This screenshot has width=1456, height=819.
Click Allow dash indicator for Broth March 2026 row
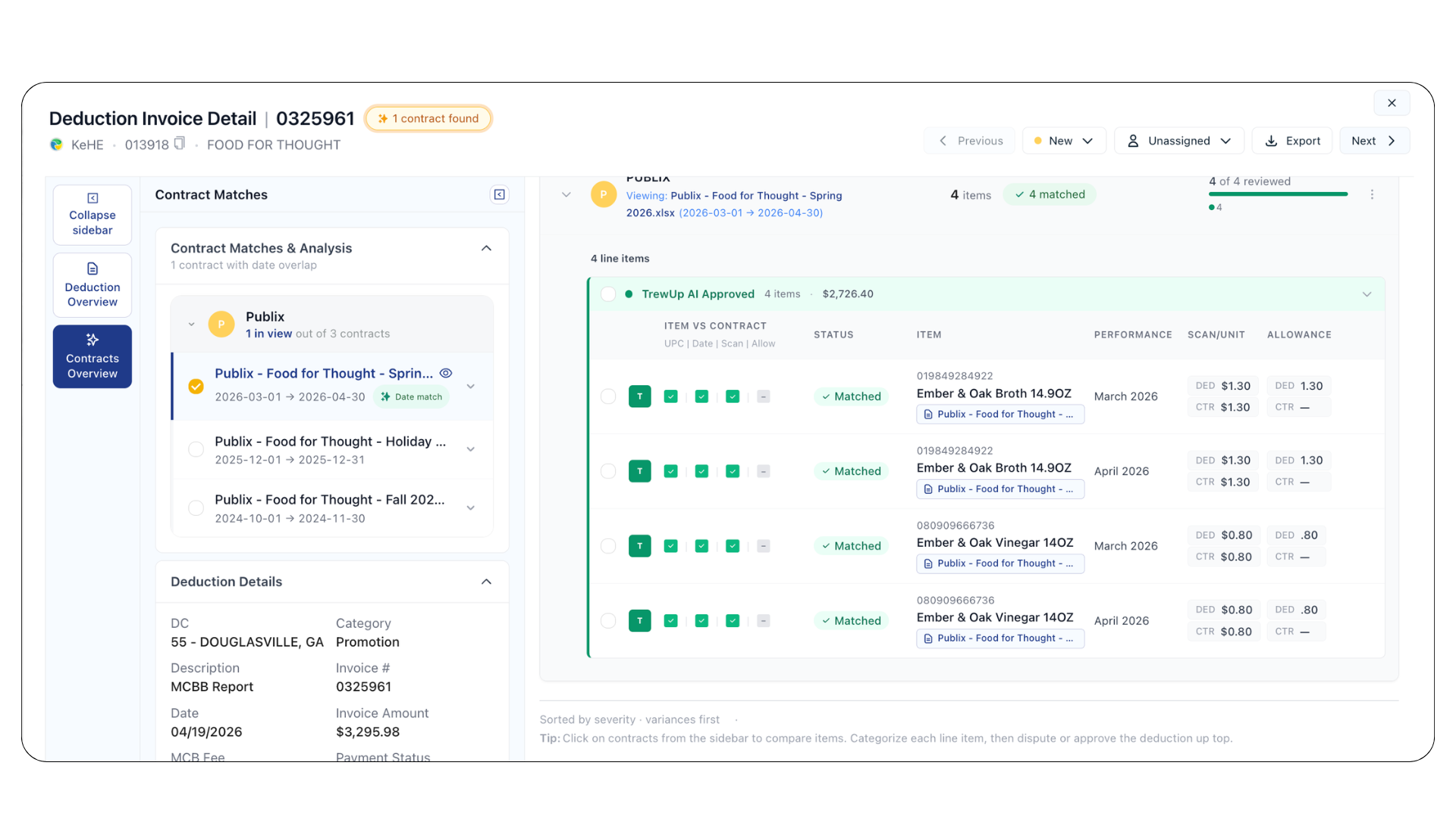(764, 397)
